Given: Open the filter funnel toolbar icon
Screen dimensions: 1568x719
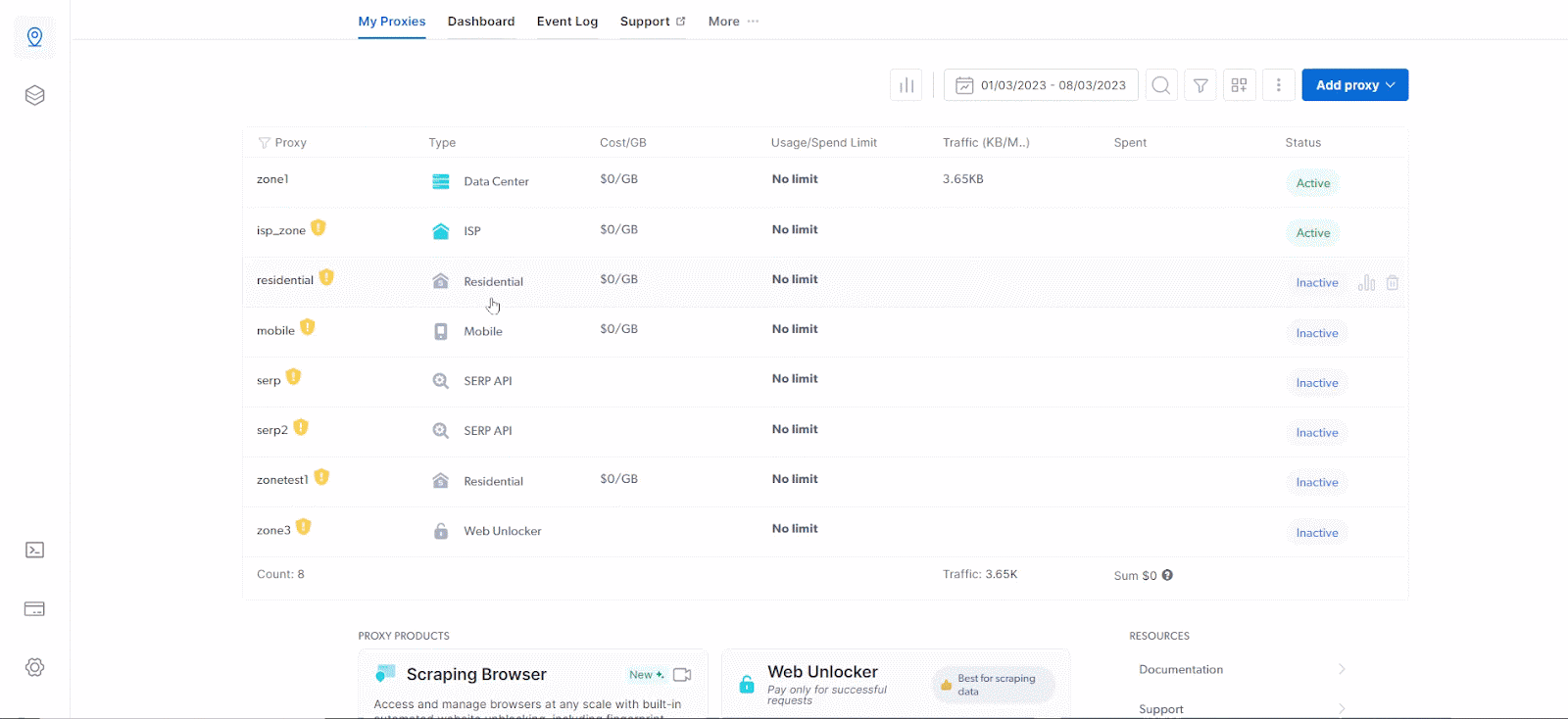Looking at the screenshot, I should tap(1200, 85).
